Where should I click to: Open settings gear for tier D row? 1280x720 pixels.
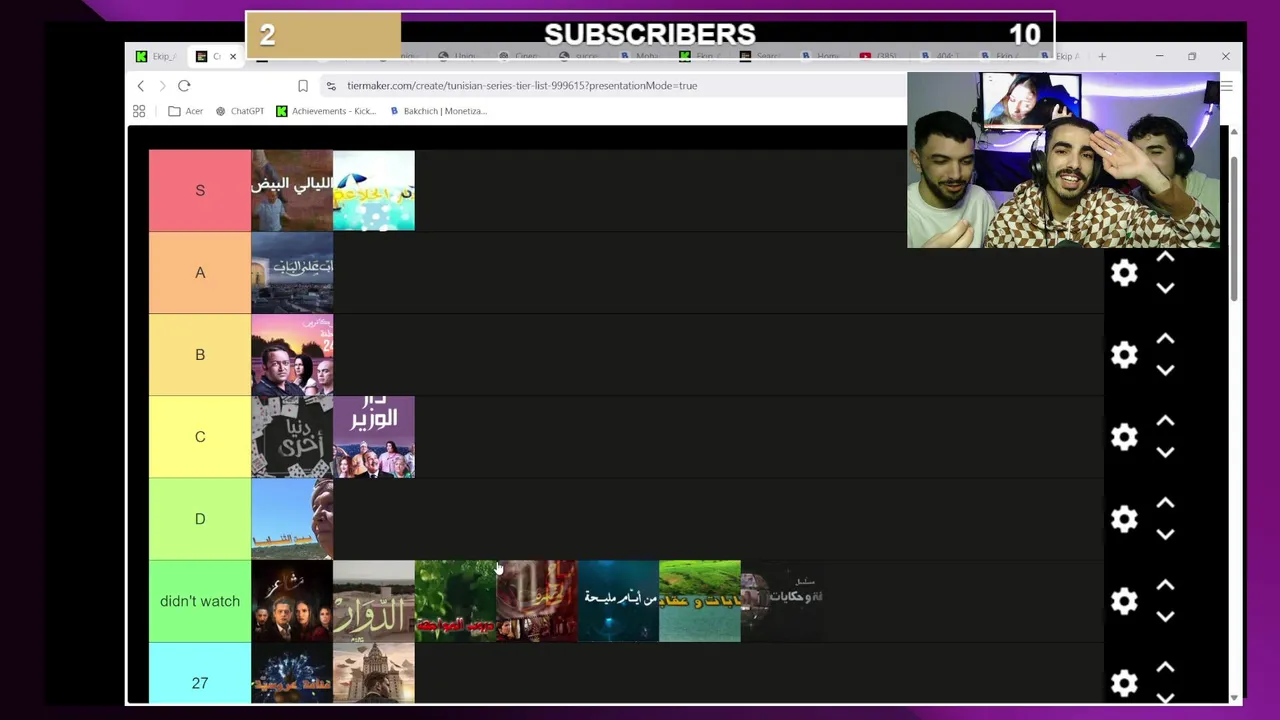1124,519
